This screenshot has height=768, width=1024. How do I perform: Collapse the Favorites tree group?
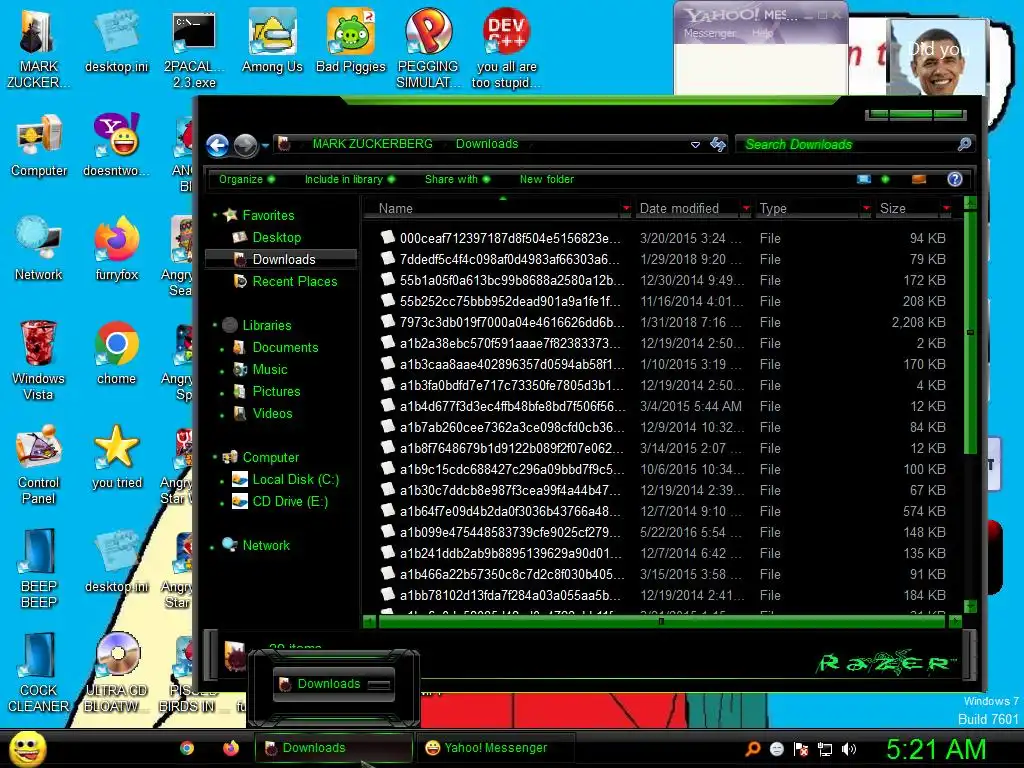(x=215, y=215)
